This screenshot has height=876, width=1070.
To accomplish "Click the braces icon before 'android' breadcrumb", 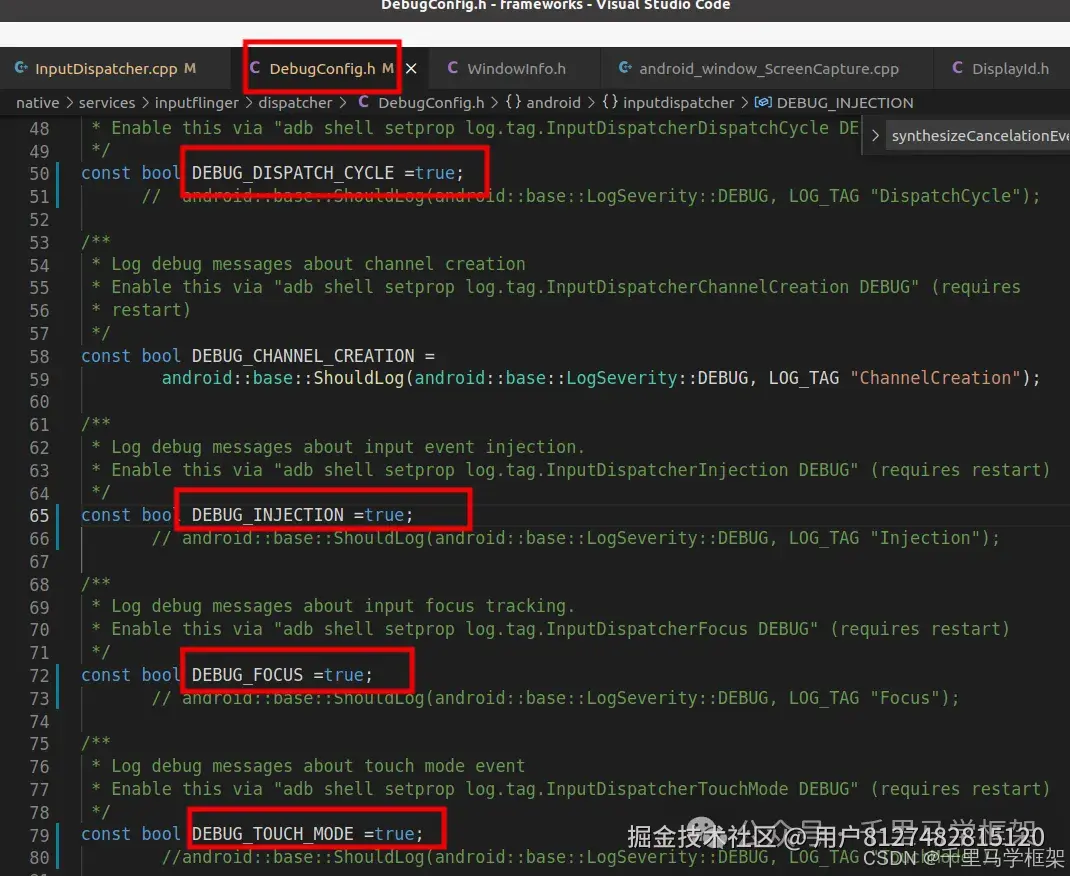I will pyautogui.click(x=513, y=102).
